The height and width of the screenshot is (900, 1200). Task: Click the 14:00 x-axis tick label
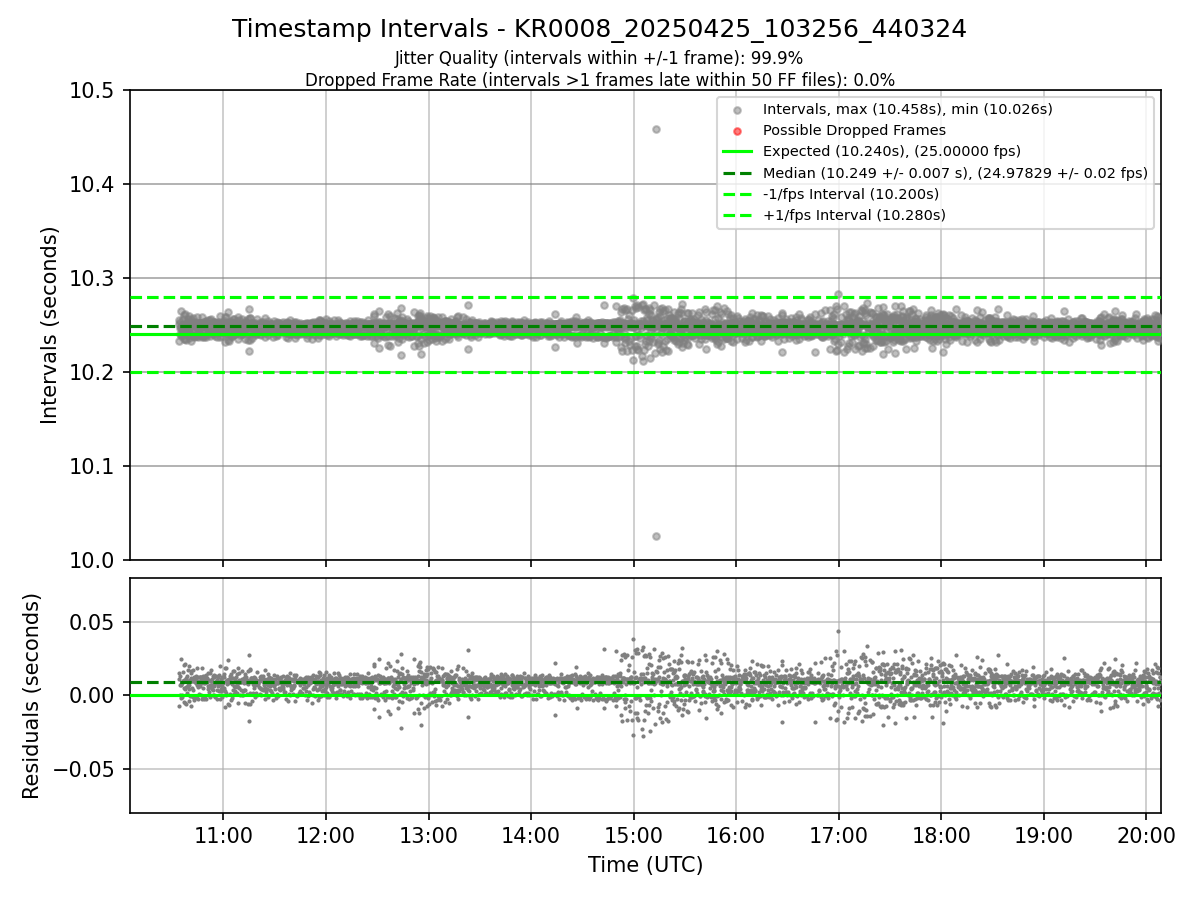pyautogui.click(x=530, y=835)
